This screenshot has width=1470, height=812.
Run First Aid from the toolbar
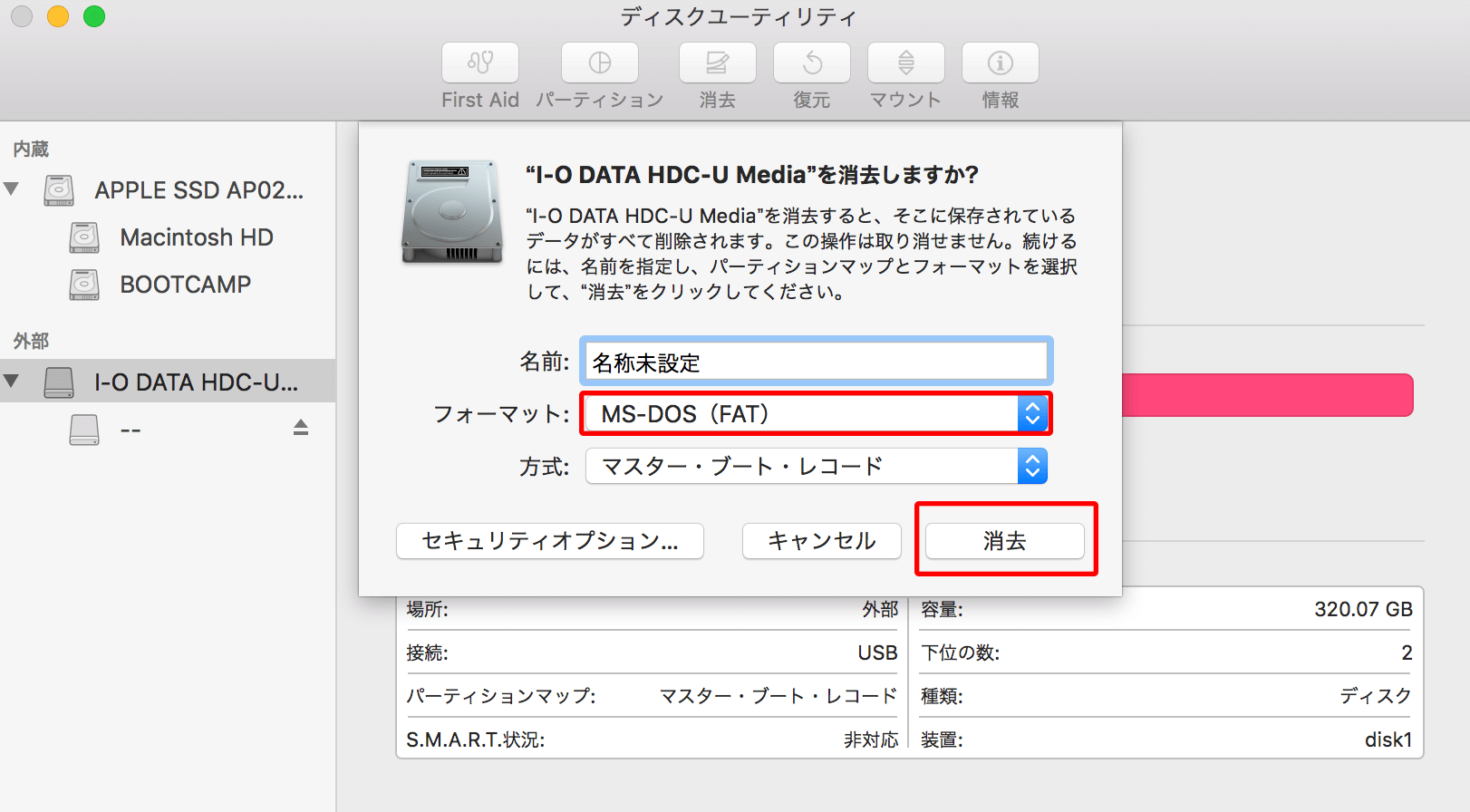pos(480,63)
